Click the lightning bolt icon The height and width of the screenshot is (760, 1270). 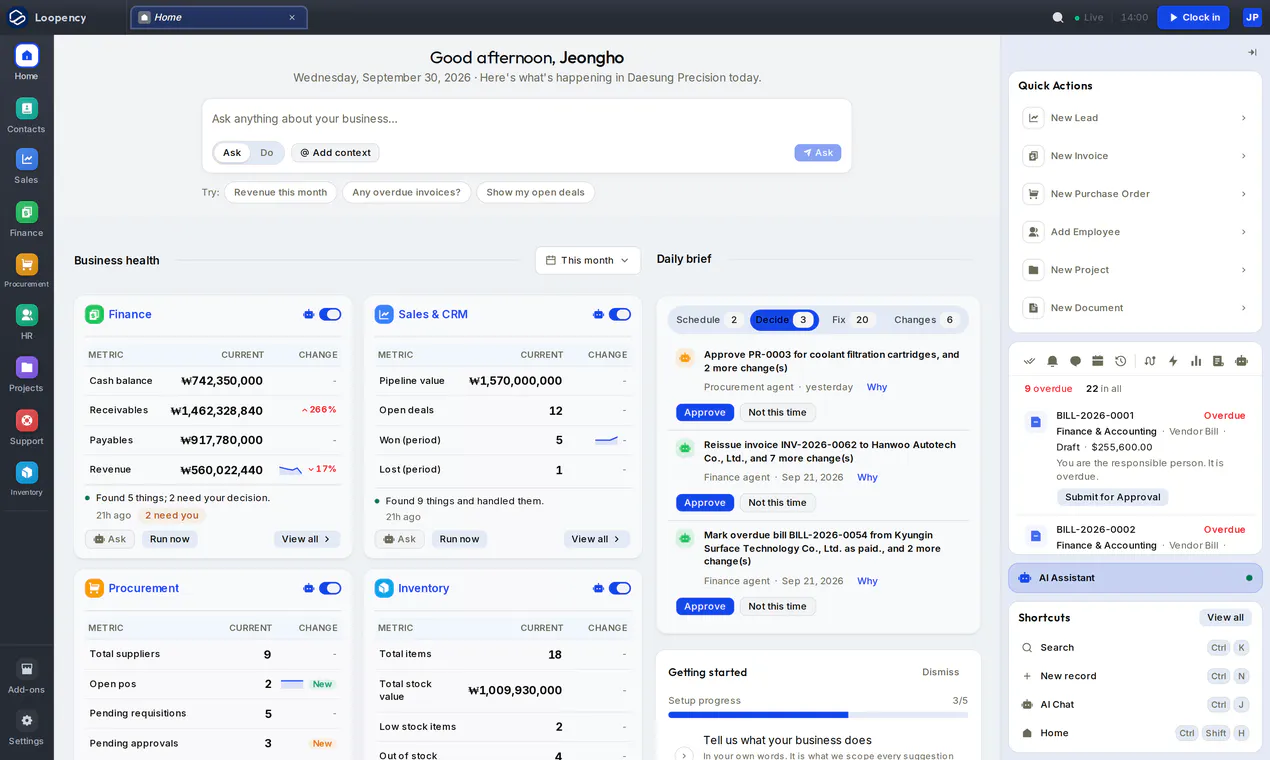click(1173, 361)
